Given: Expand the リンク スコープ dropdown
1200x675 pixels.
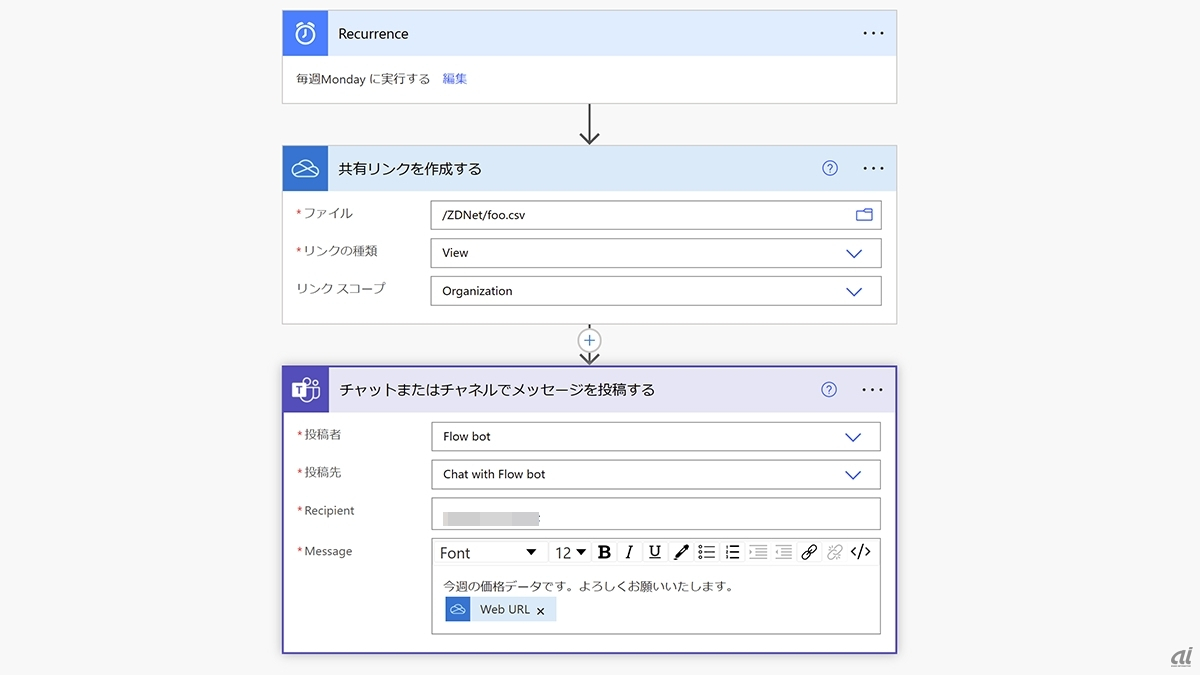Looking at the screenshot, I should pyautogui.click(x=854, y=291).
